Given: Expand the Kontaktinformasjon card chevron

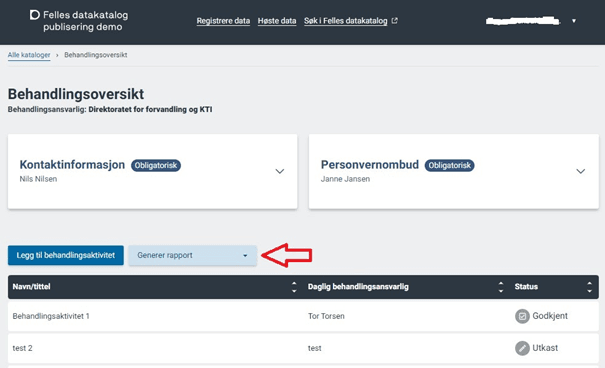Looking at the screenshot, I should click(x=280, y=171).
